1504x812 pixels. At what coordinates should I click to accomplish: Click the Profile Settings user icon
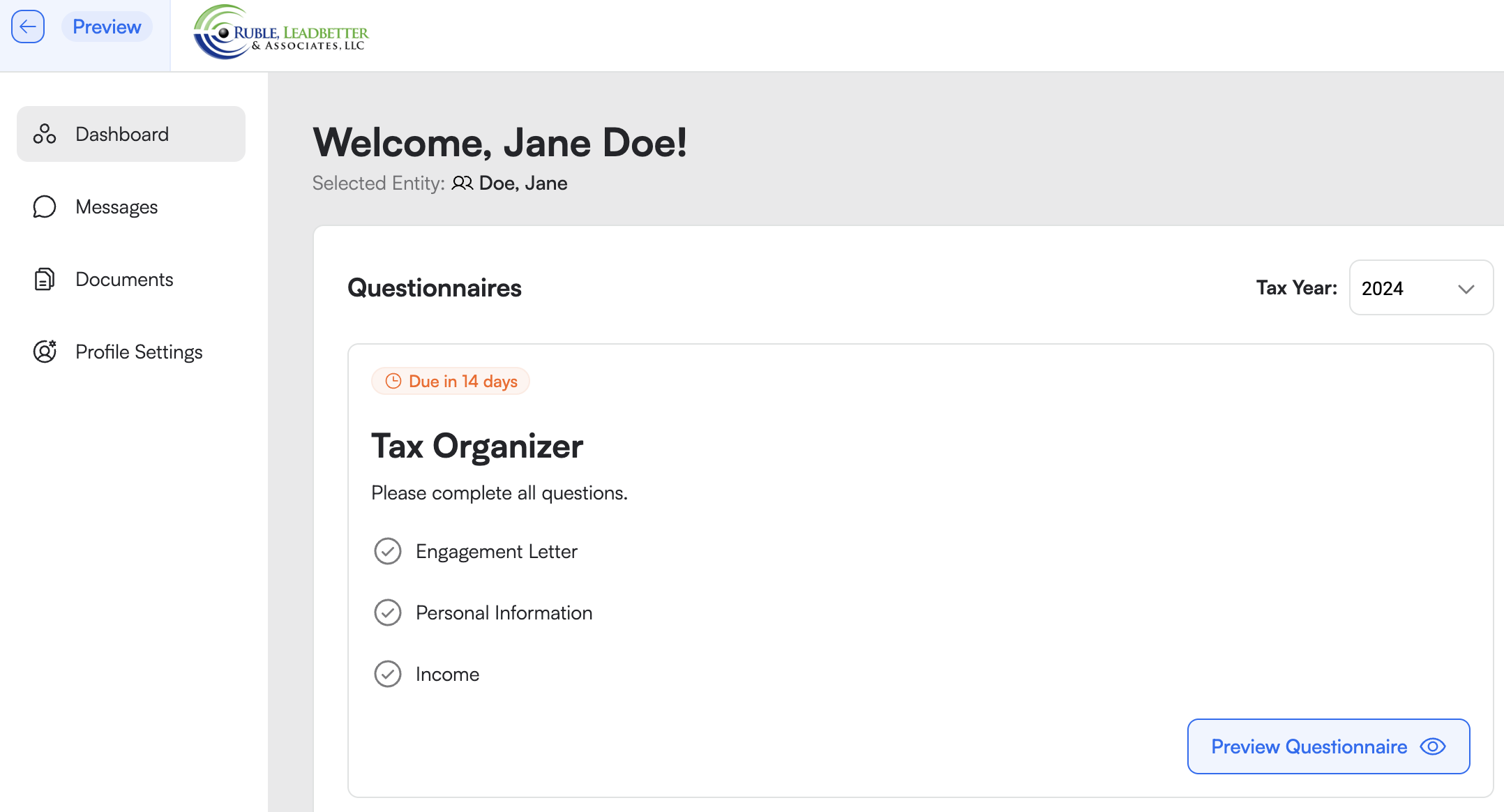tap(45, 352)
